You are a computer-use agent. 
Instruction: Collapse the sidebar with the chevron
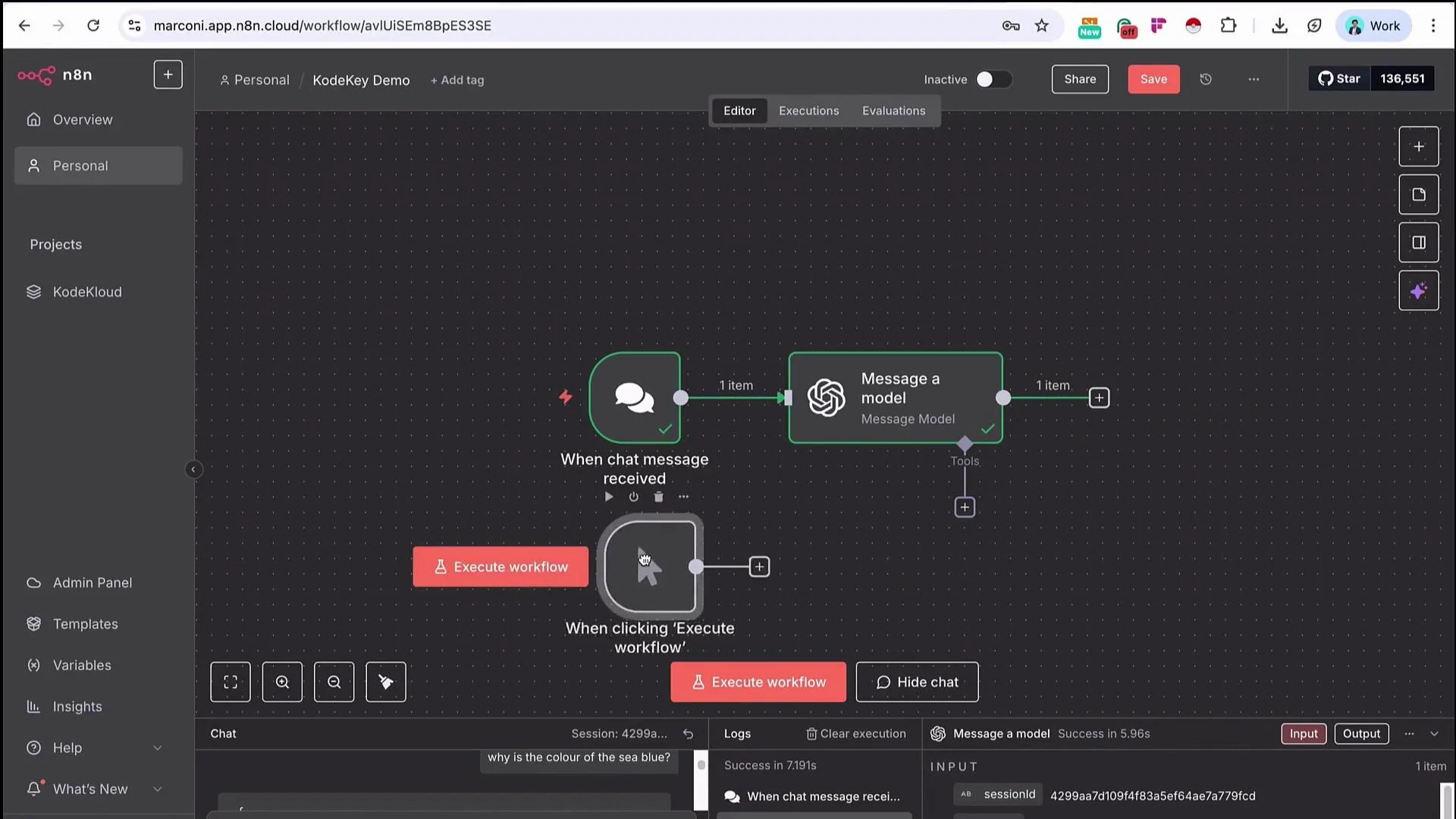(x=193, y=469)
